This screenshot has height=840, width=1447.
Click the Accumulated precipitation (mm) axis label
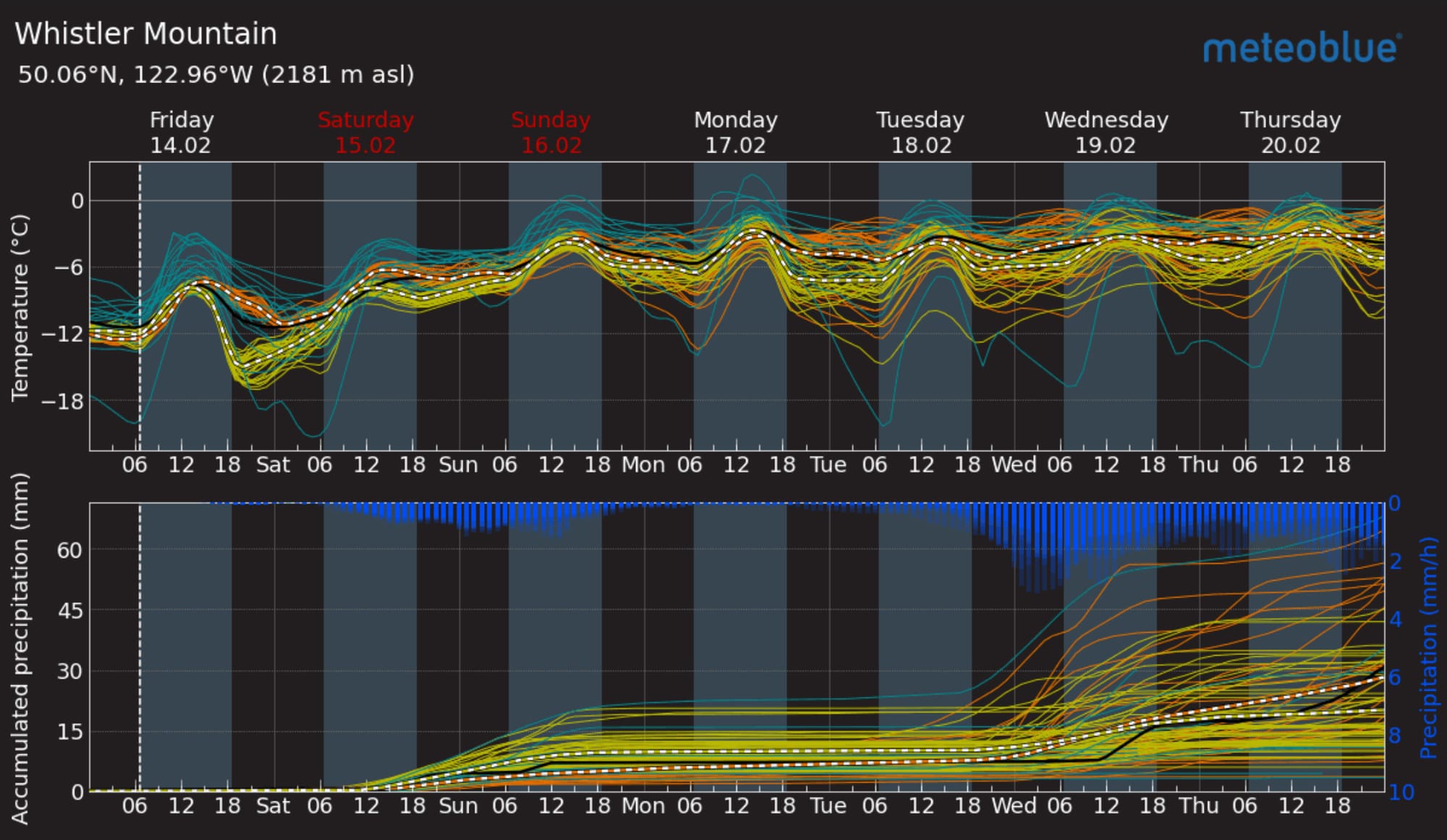point(20,648)
